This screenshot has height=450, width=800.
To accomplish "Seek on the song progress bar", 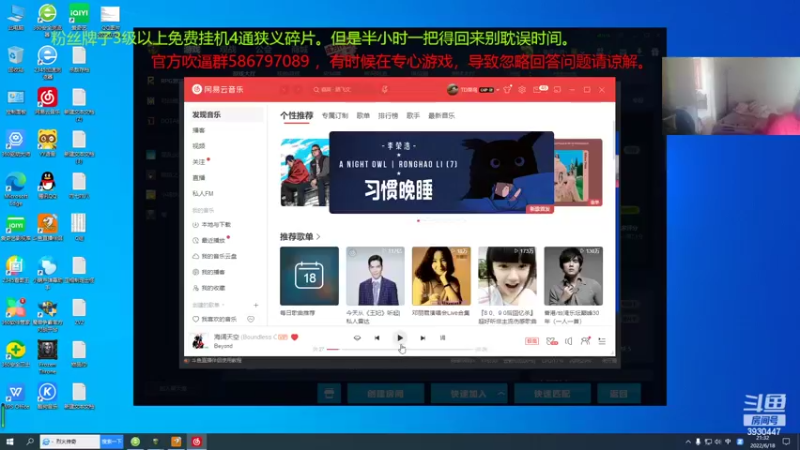I will 400,349.
